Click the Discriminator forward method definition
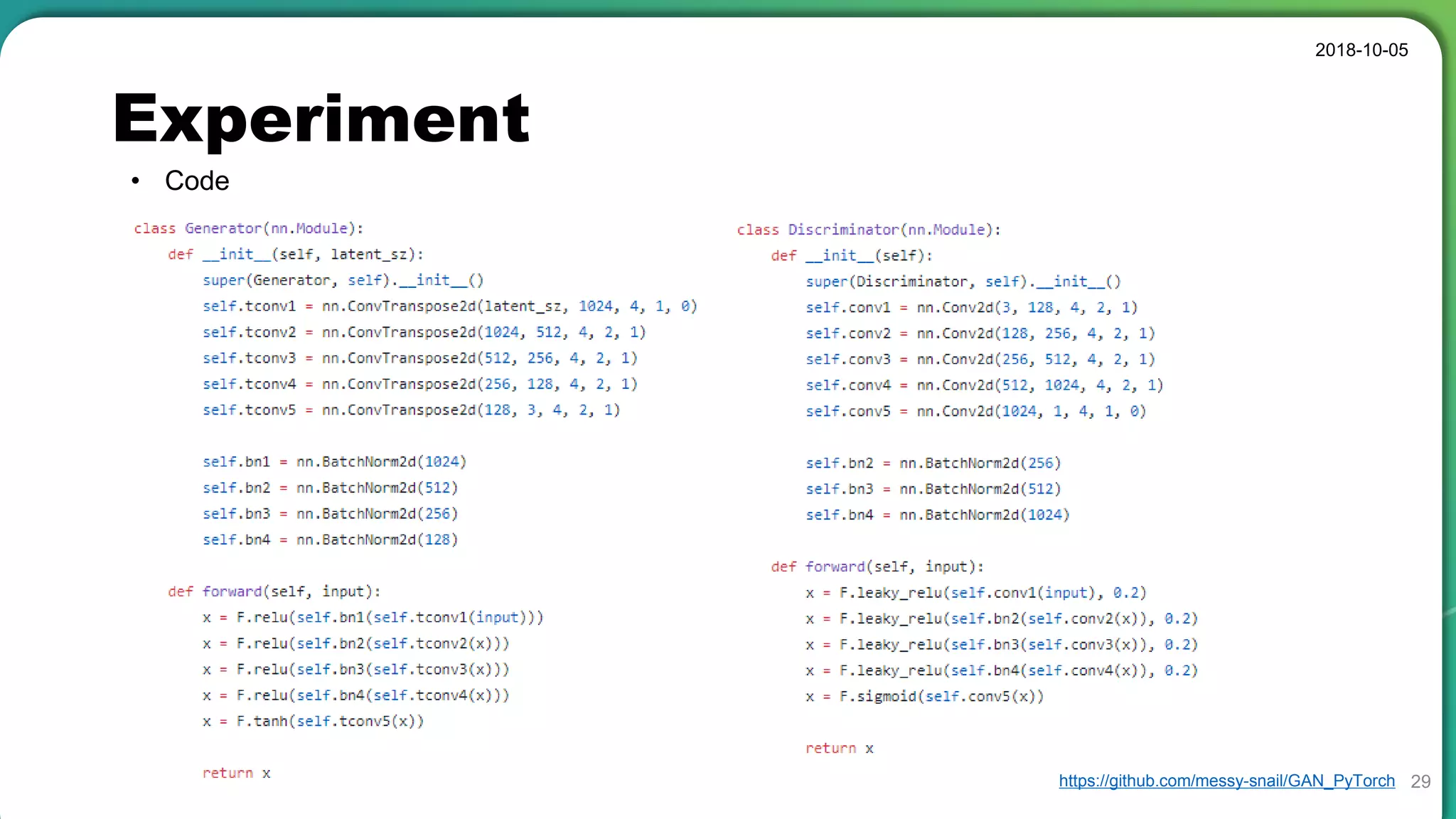Screen dimensions: 1456x819 877,567
